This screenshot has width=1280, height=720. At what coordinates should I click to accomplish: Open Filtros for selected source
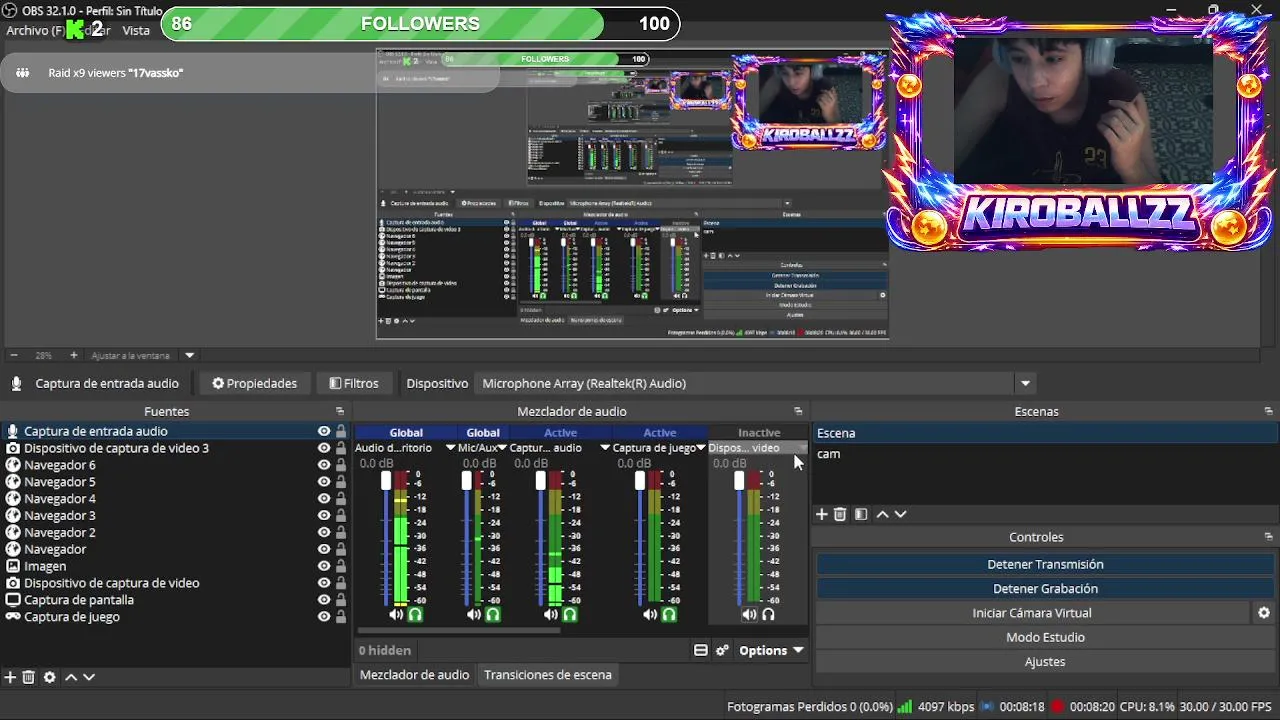point(354,383)
